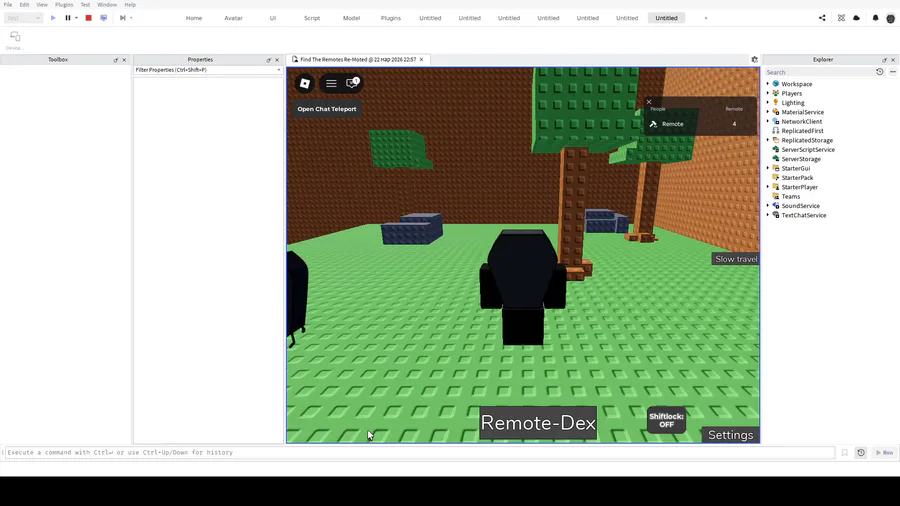The height and width of the screenshot is (506, 900).
Task: Click the step forward icon
Action: click(122, 18)
